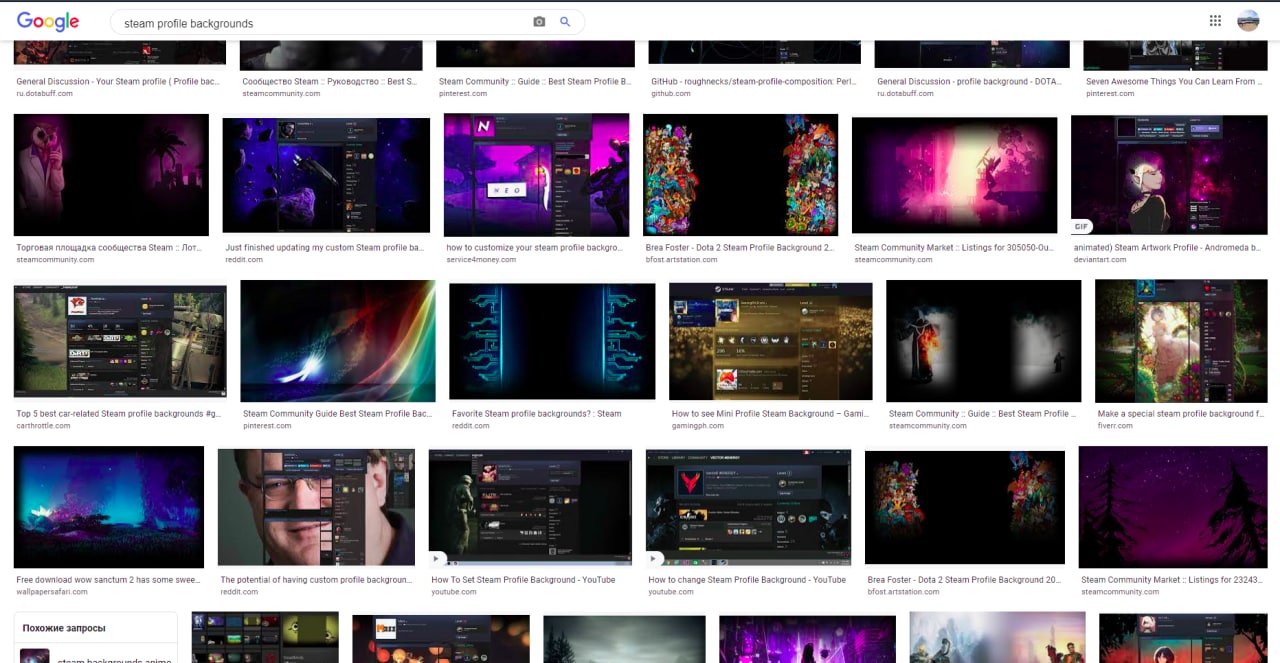Screen dimensions: 1280x663
Task: Open the account avatar menu
Action: pos(1248,21)
